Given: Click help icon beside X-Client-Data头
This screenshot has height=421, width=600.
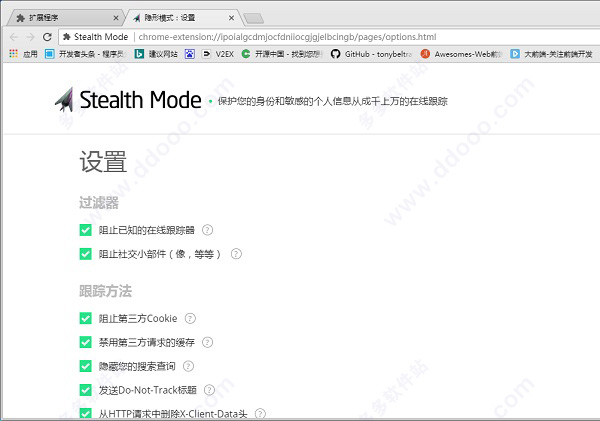Looking at the screenshot, I should pyautogui.click(x=260, y=413).
